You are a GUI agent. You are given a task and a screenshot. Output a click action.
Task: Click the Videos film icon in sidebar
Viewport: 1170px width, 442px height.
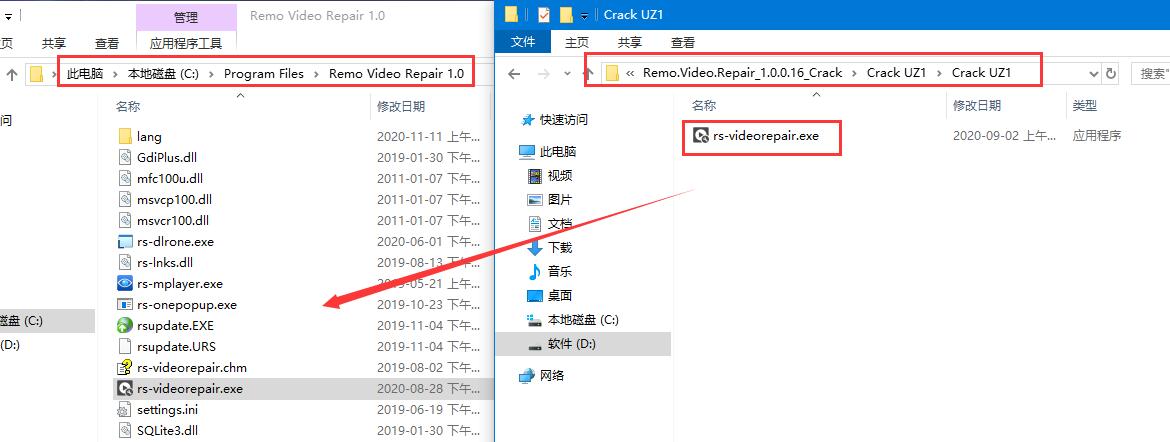[534, 175]
